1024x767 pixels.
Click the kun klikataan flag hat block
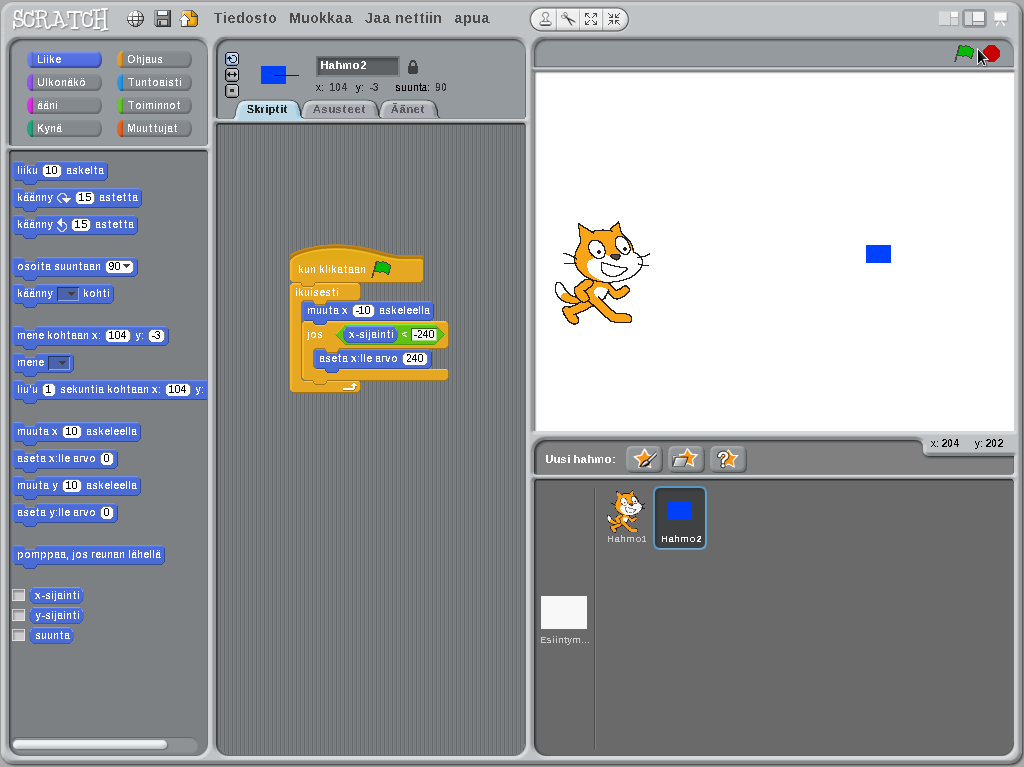(357, 266)
